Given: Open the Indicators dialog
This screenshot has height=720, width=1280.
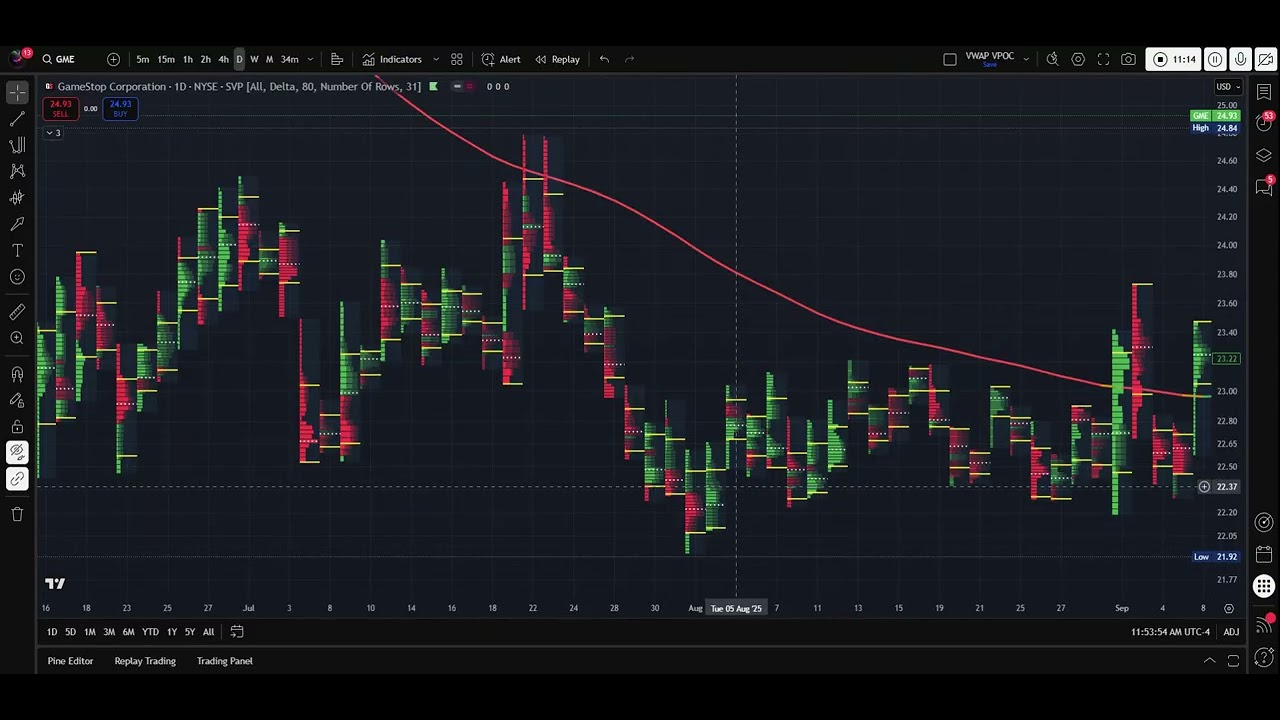Looking at the screenshot, I should coord(392,59).
